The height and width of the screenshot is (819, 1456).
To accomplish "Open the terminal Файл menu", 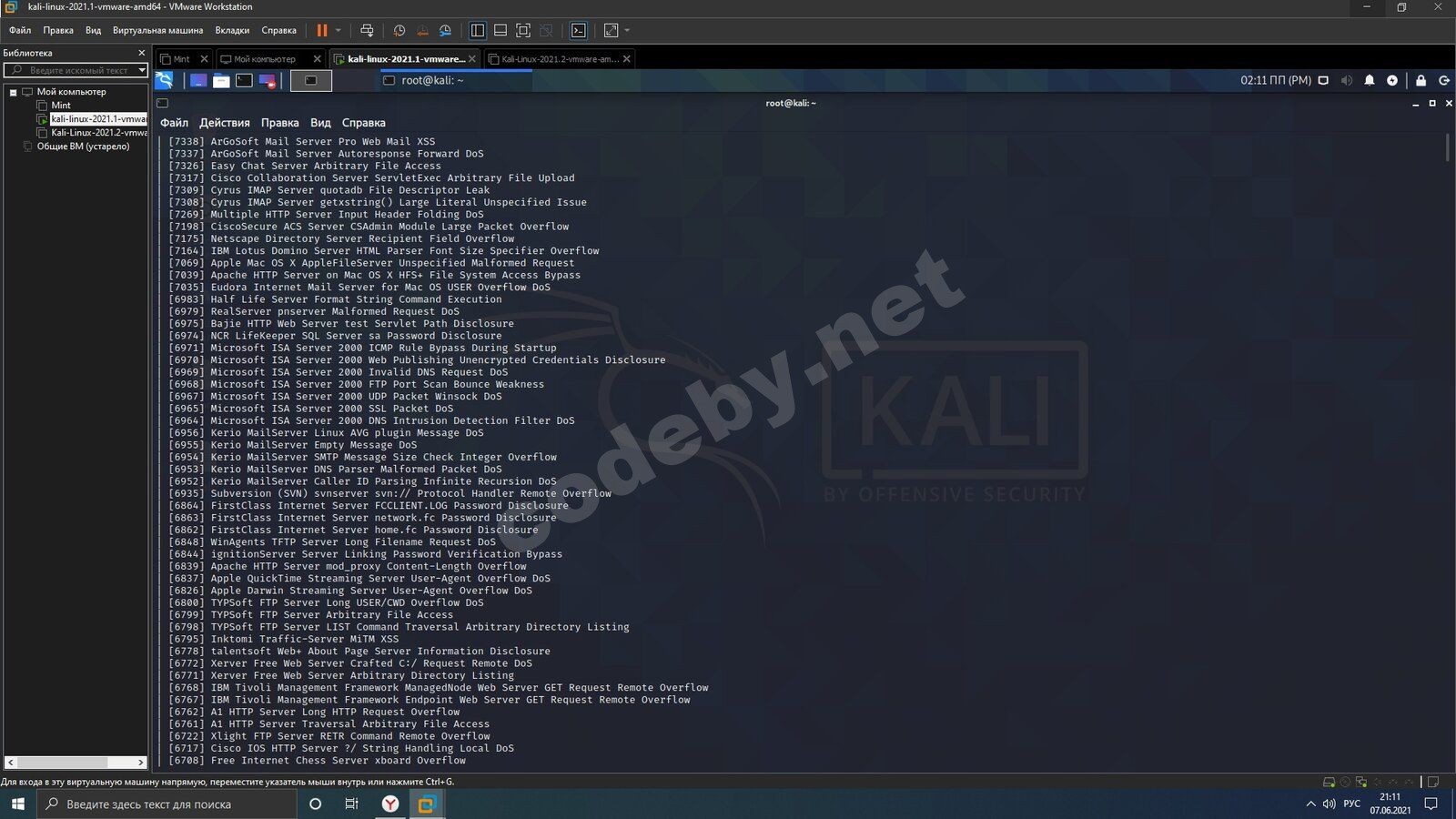I will click(x=174, y=123).
